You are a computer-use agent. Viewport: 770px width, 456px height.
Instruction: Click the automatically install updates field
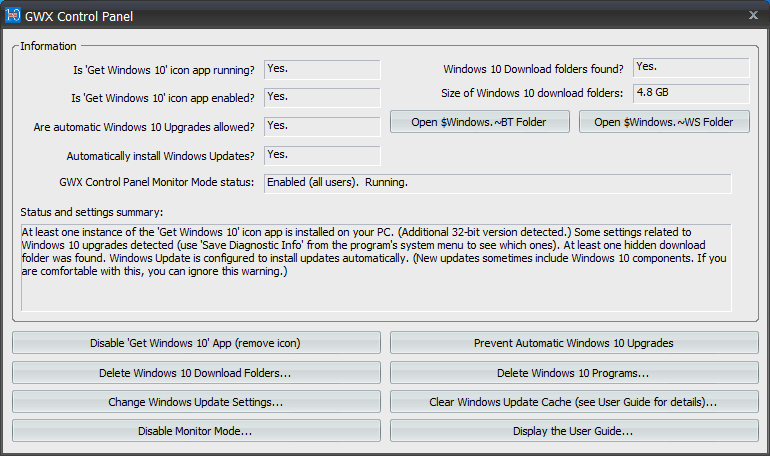point(322,155)
